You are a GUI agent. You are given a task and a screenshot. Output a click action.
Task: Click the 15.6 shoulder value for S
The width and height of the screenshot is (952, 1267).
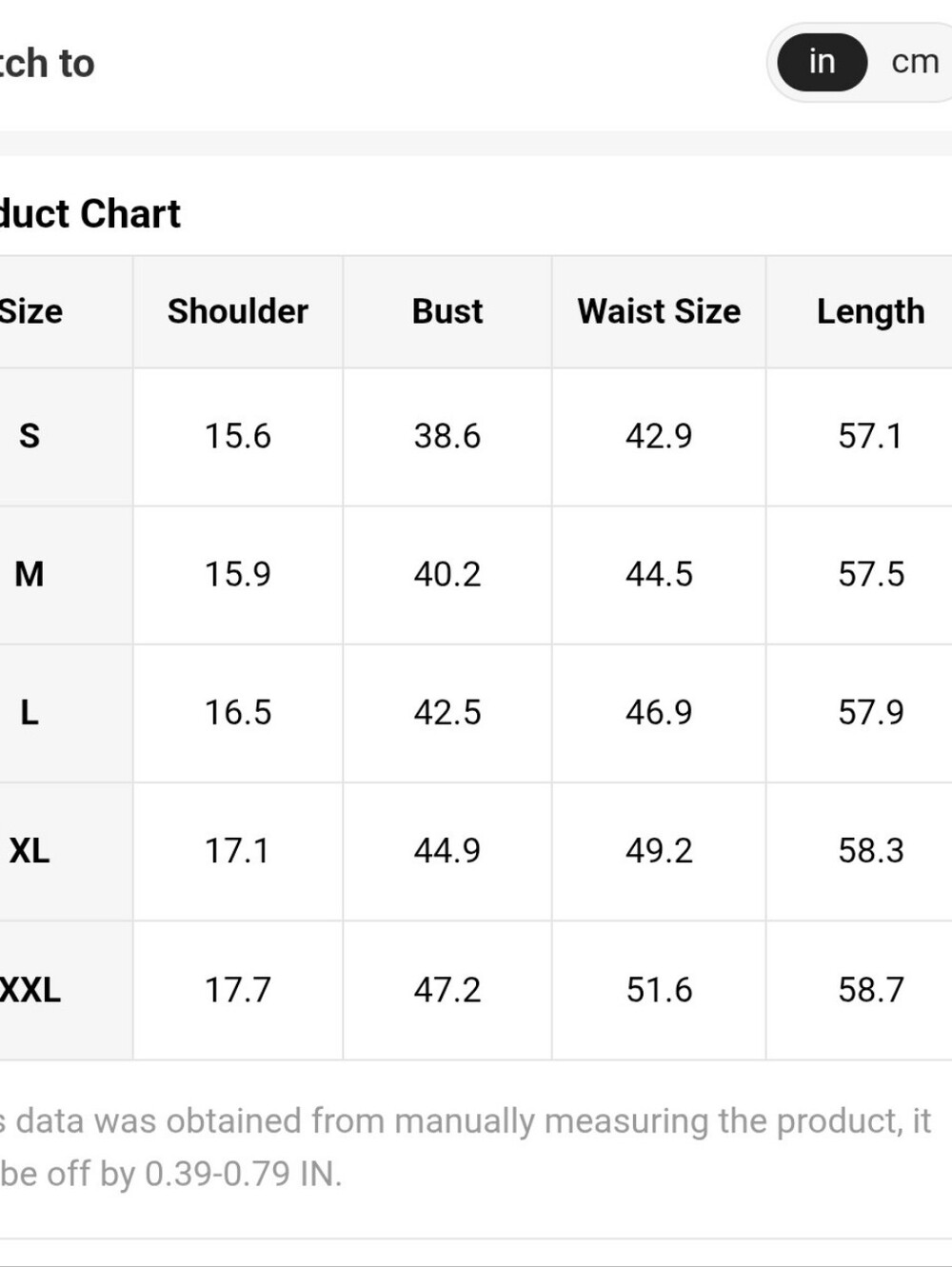point(238,436)
